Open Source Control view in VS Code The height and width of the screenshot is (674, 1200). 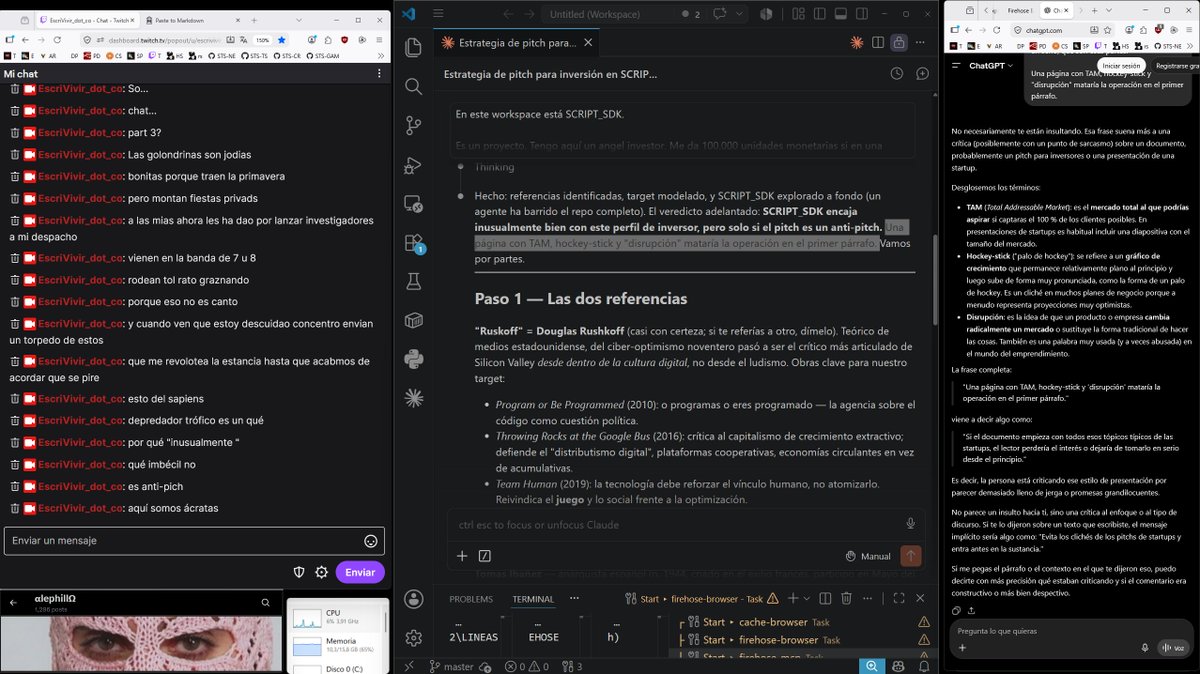click(x=414, y=125)
